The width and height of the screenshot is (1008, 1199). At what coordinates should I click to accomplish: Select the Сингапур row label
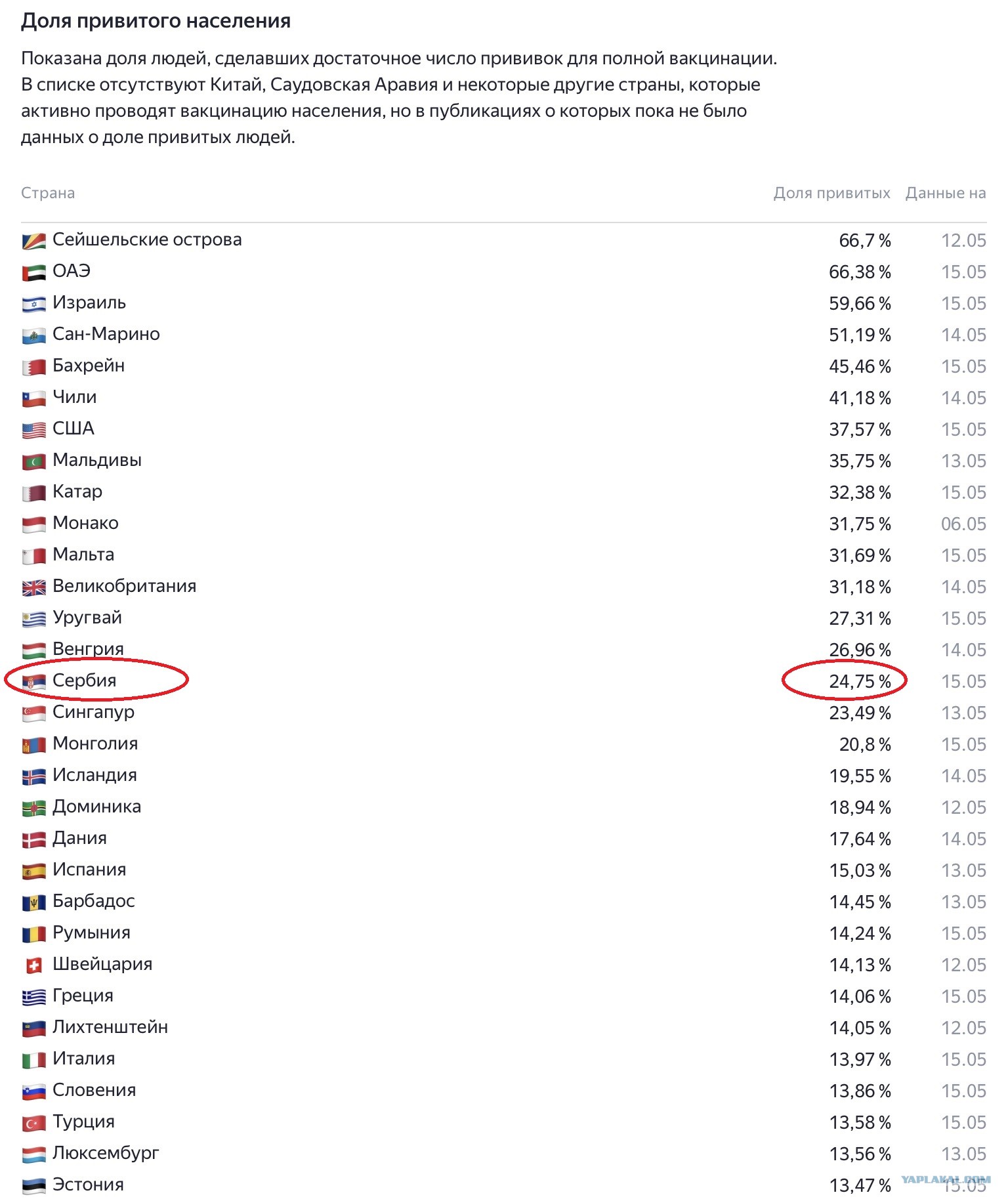coord(93,712)
